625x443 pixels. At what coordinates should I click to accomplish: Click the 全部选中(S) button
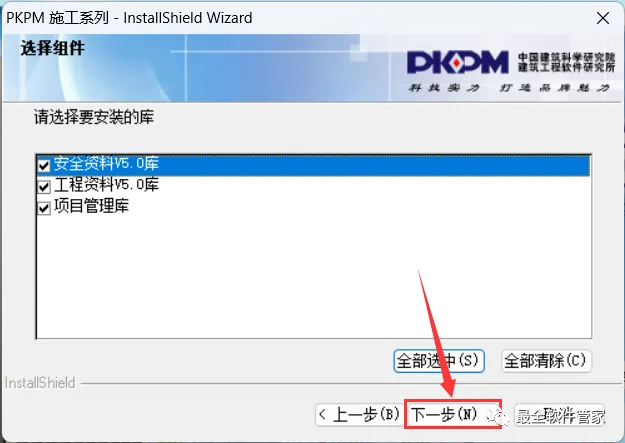439,361
